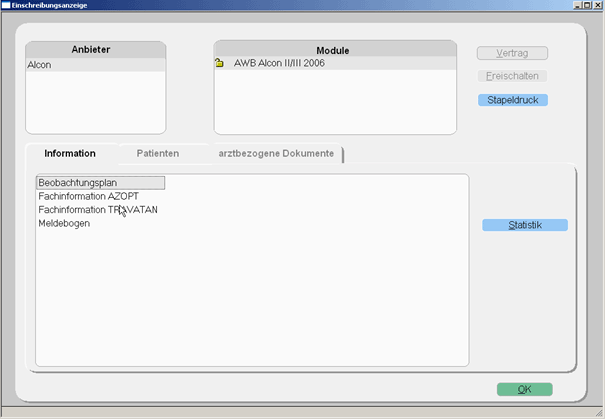The width and height of the screenshot is (605, 419).
Task: Switch to the Information tab
Action: (70, 154)
